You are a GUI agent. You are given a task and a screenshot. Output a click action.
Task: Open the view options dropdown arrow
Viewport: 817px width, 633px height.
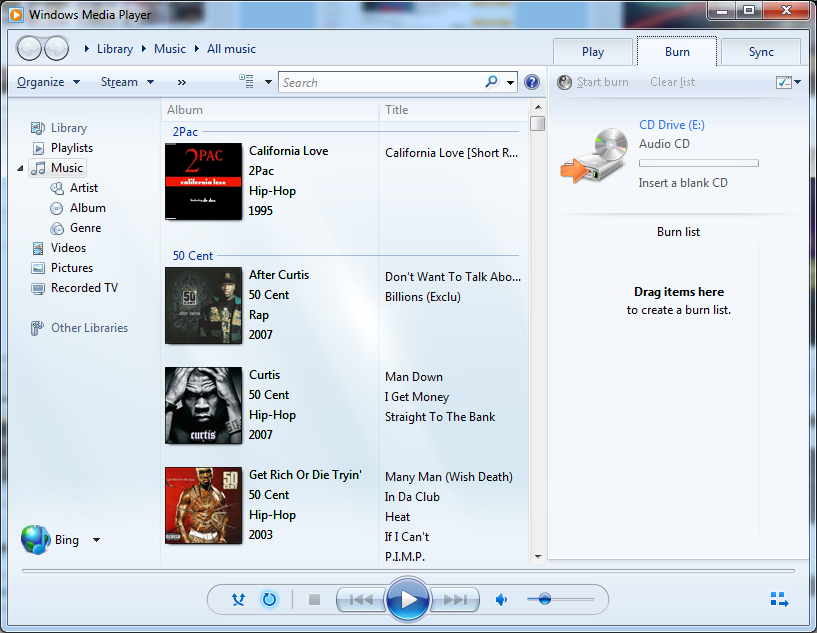268,82
